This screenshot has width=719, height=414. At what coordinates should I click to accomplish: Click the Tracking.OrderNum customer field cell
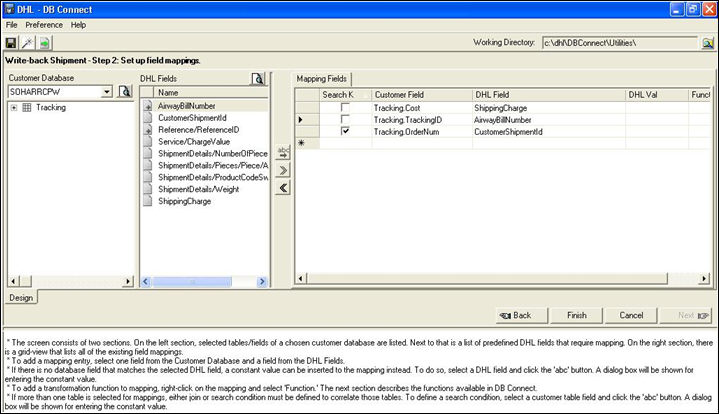pyautogui.click(x=422, y=132)
